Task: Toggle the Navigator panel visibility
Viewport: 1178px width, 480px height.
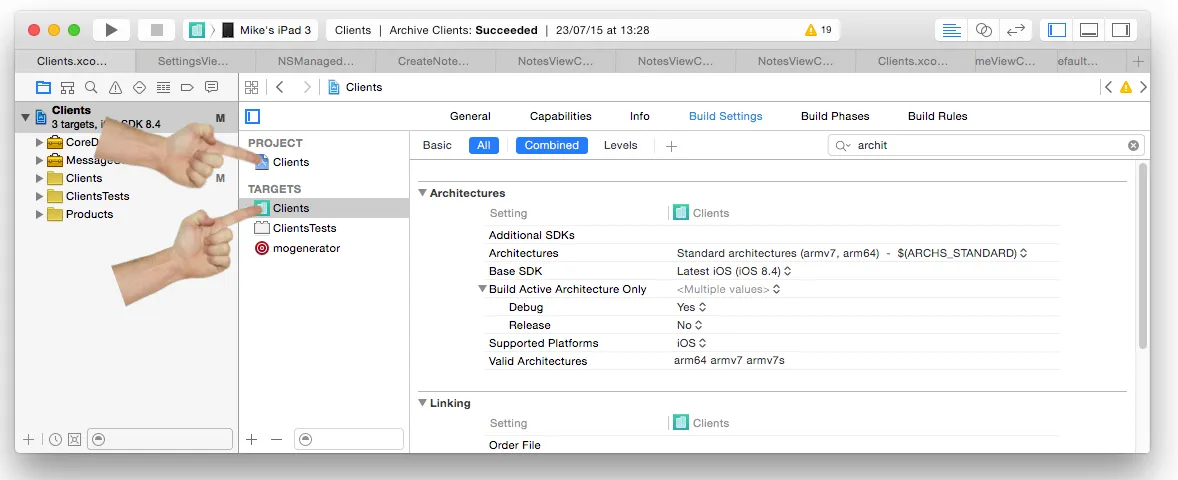Action: coord(1057,30)
